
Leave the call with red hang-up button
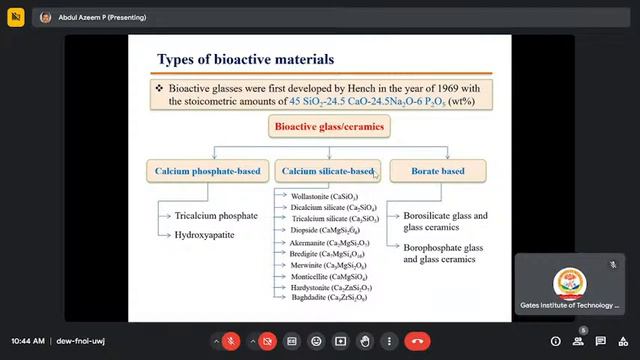[x=417, y=341]
